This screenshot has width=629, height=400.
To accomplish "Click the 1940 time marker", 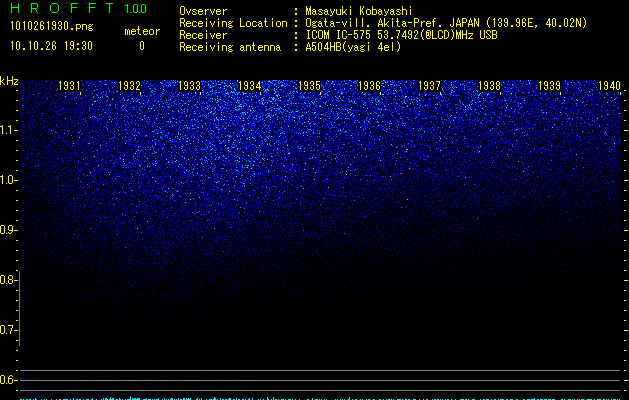I will (x=610, y=86).
